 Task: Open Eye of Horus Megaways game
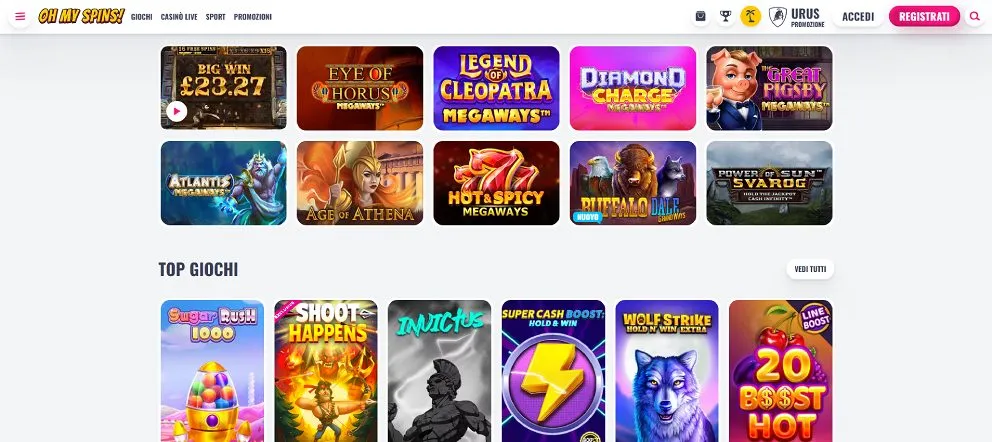(x=359, y=87)
